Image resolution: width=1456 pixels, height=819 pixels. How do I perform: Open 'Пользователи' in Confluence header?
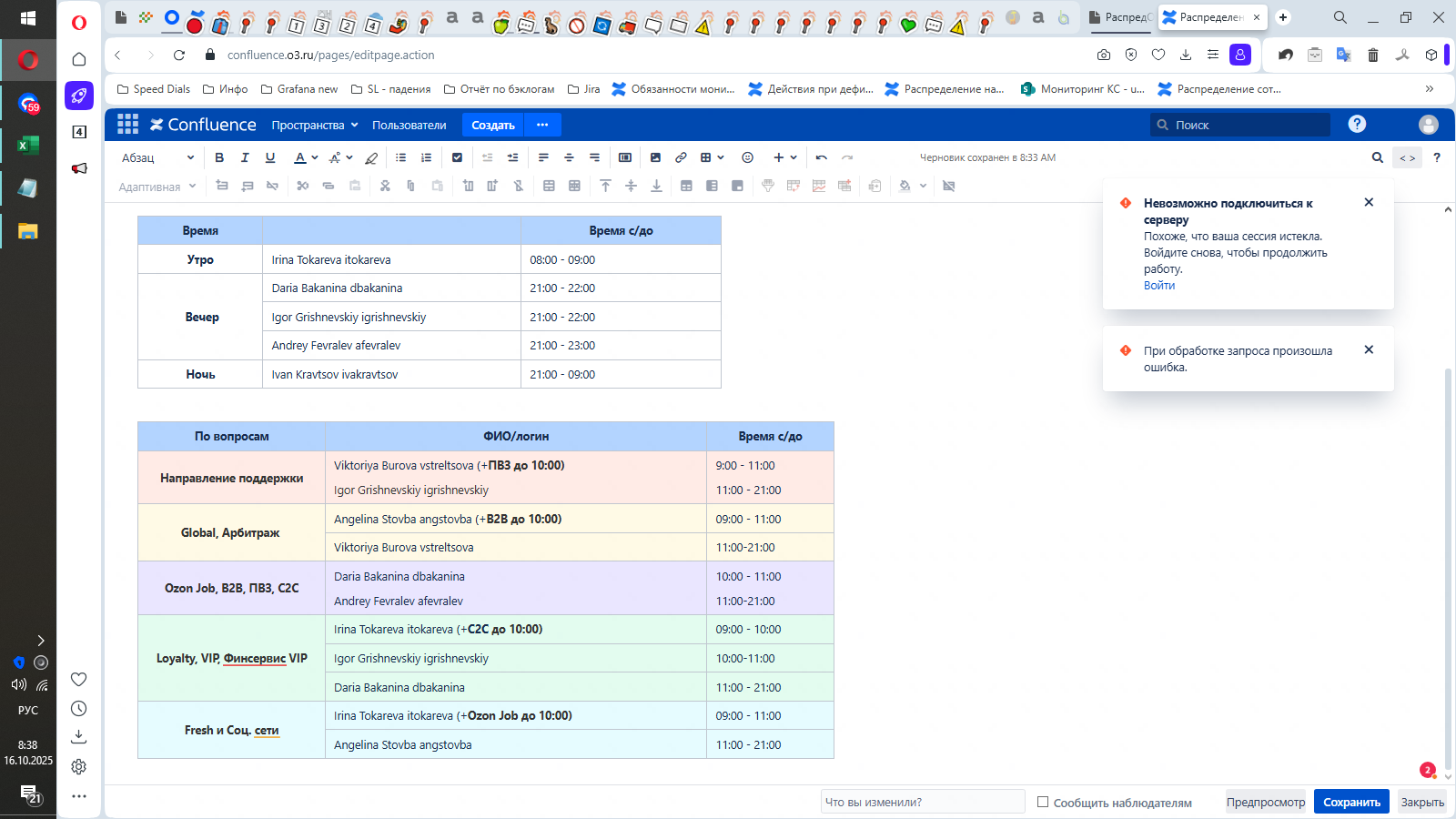point(409,126)
